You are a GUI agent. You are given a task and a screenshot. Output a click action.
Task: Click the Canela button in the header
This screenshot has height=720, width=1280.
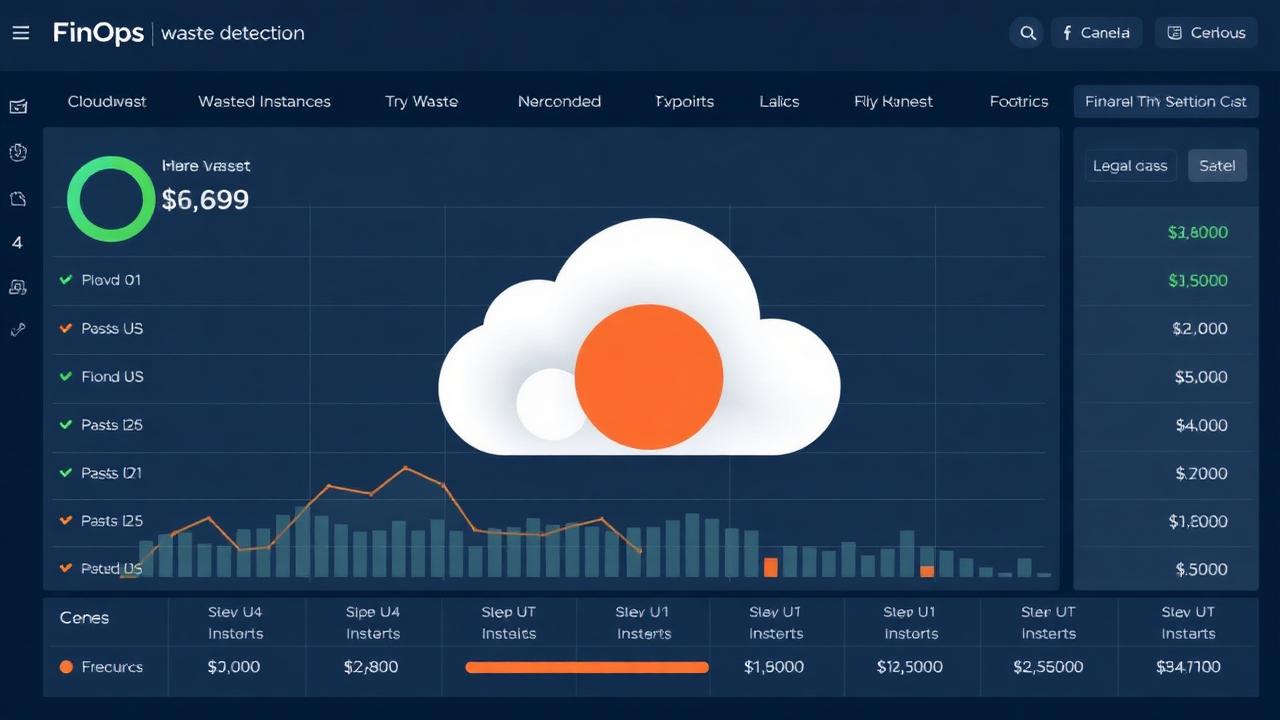point(1096,32)
